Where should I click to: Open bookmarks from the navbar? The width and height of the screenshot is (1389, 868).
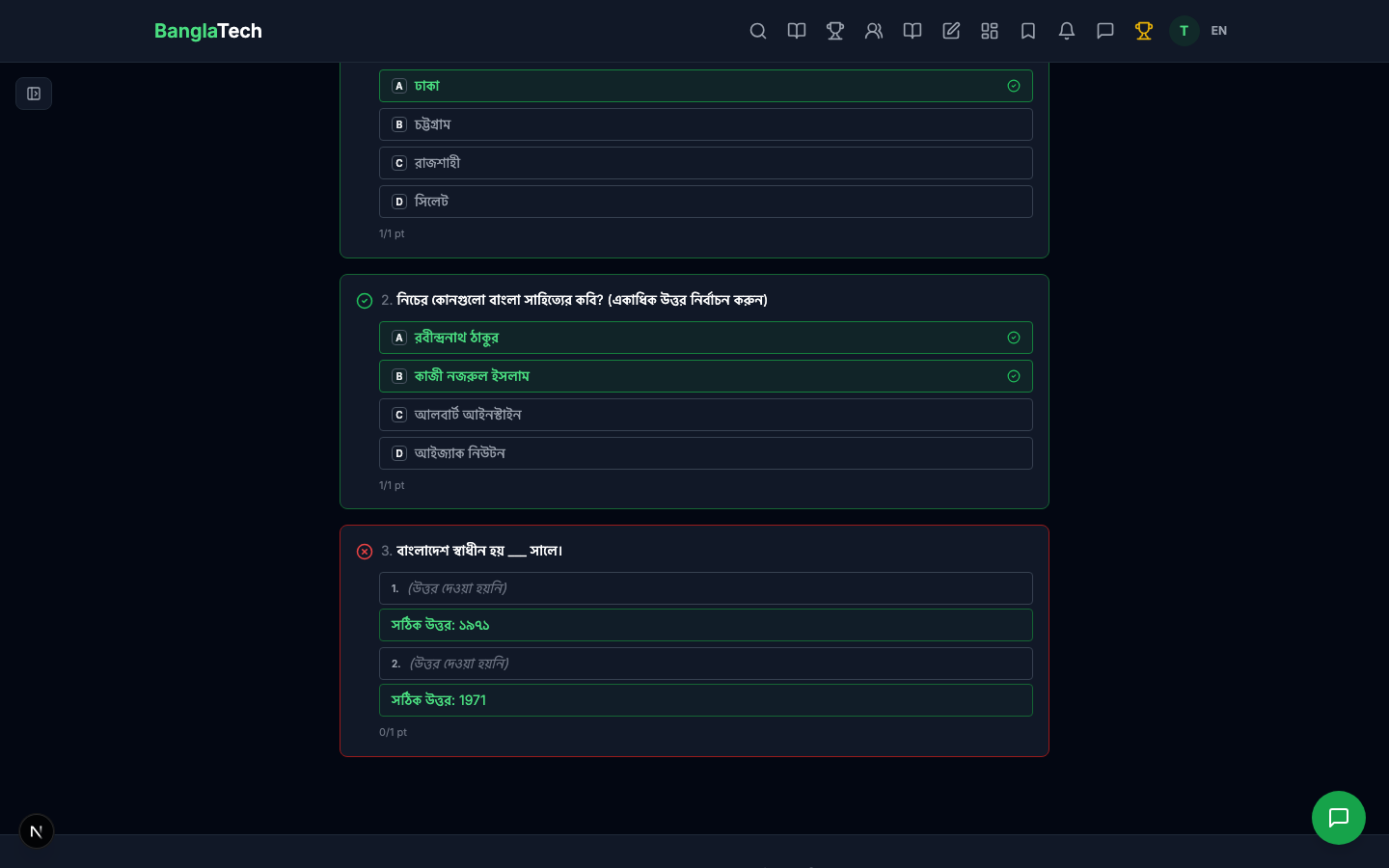[x=1028, y=31]
